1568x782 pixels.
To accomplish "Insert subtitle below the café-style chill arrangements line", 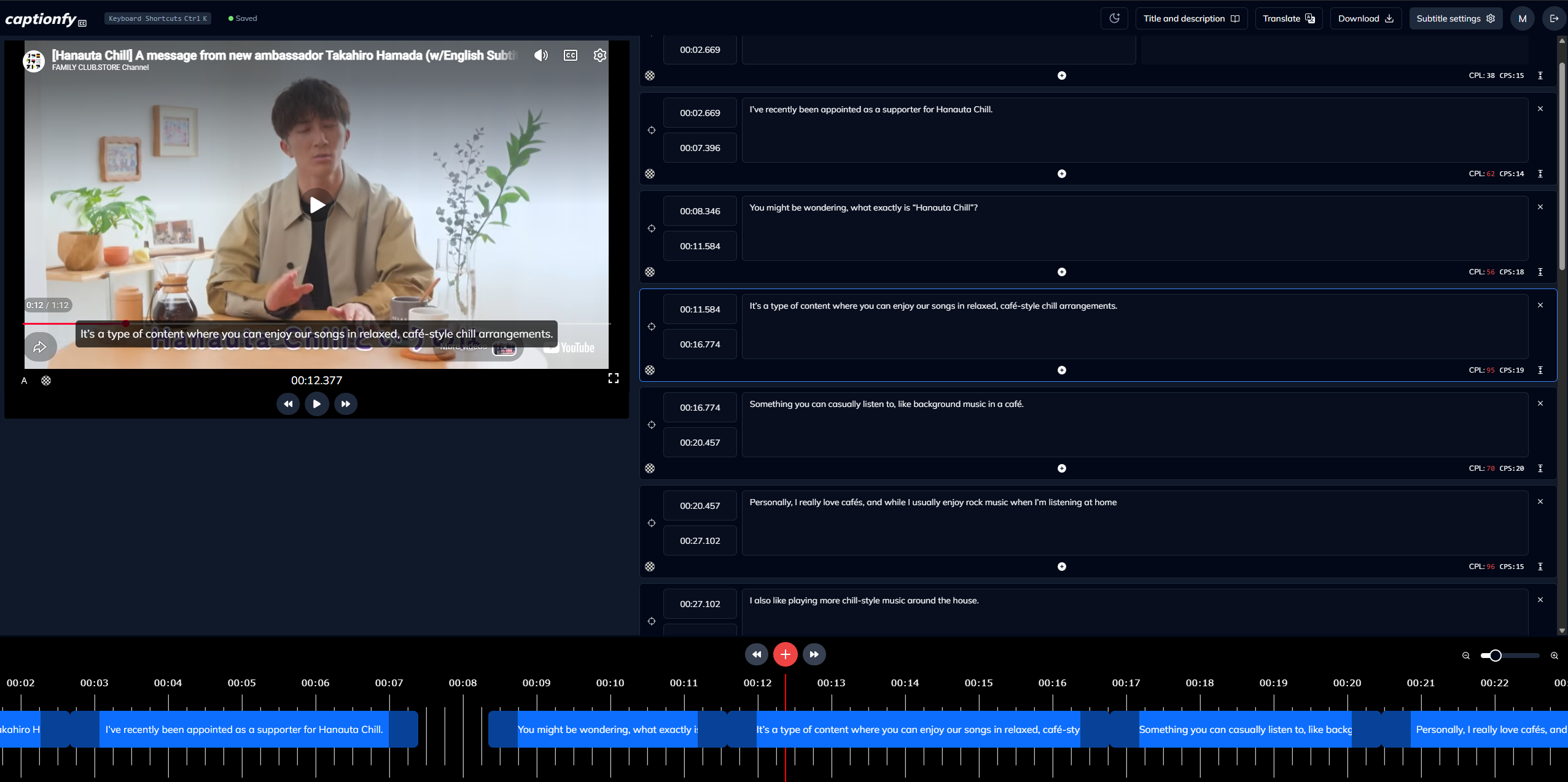I will tap(1061, 370).
